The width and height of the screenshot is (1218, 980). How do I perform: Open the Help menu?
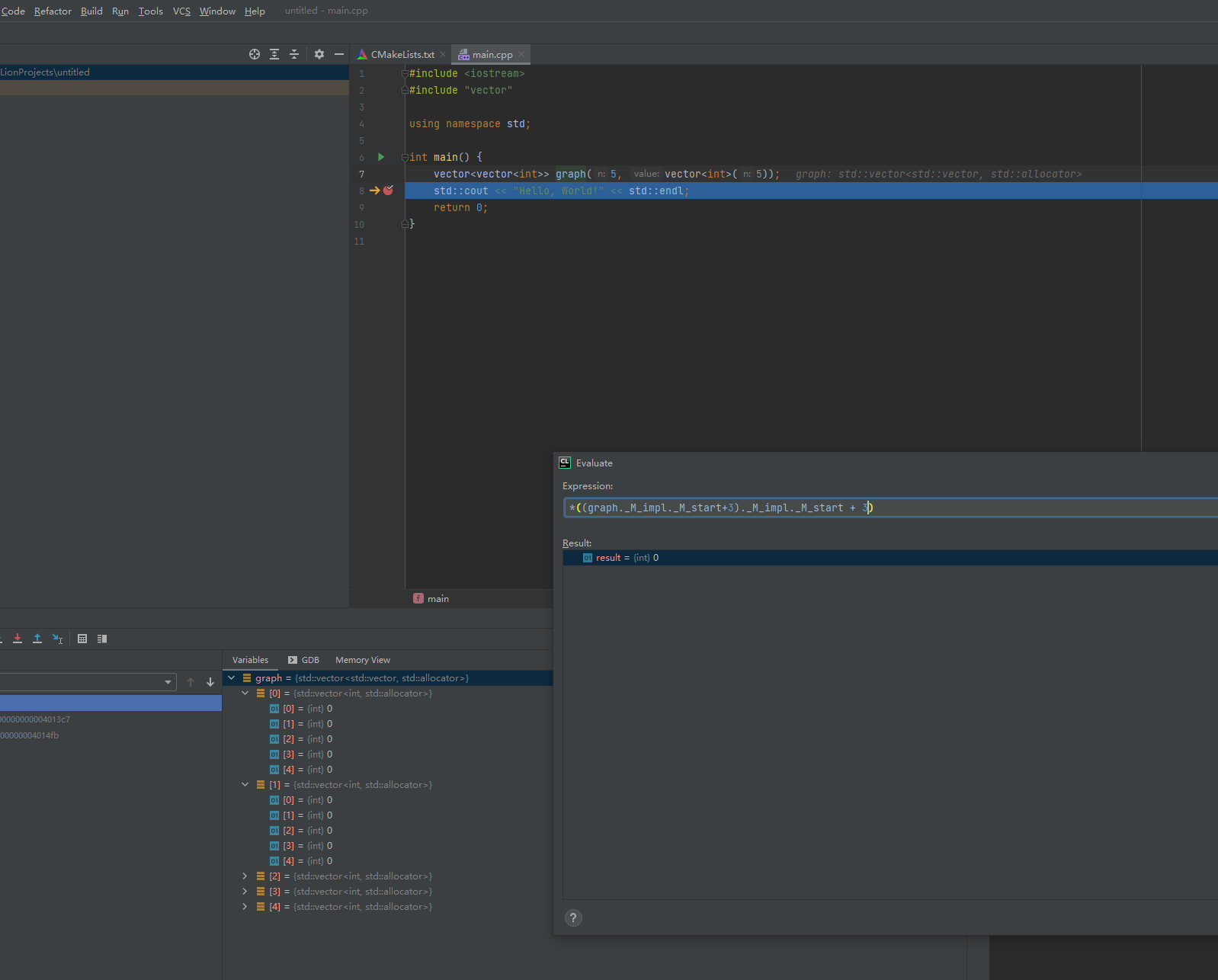tap(255, 11)
